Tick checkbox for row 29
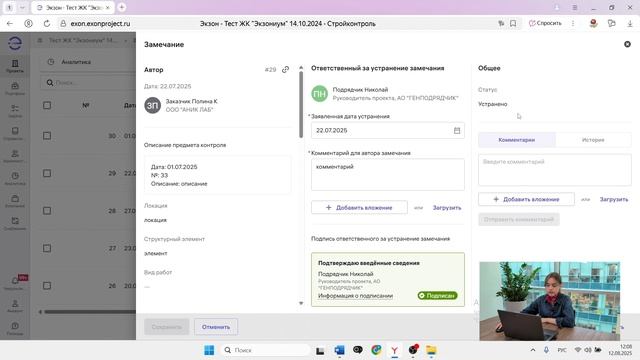The image size is (640, 360). coord(47,173)
